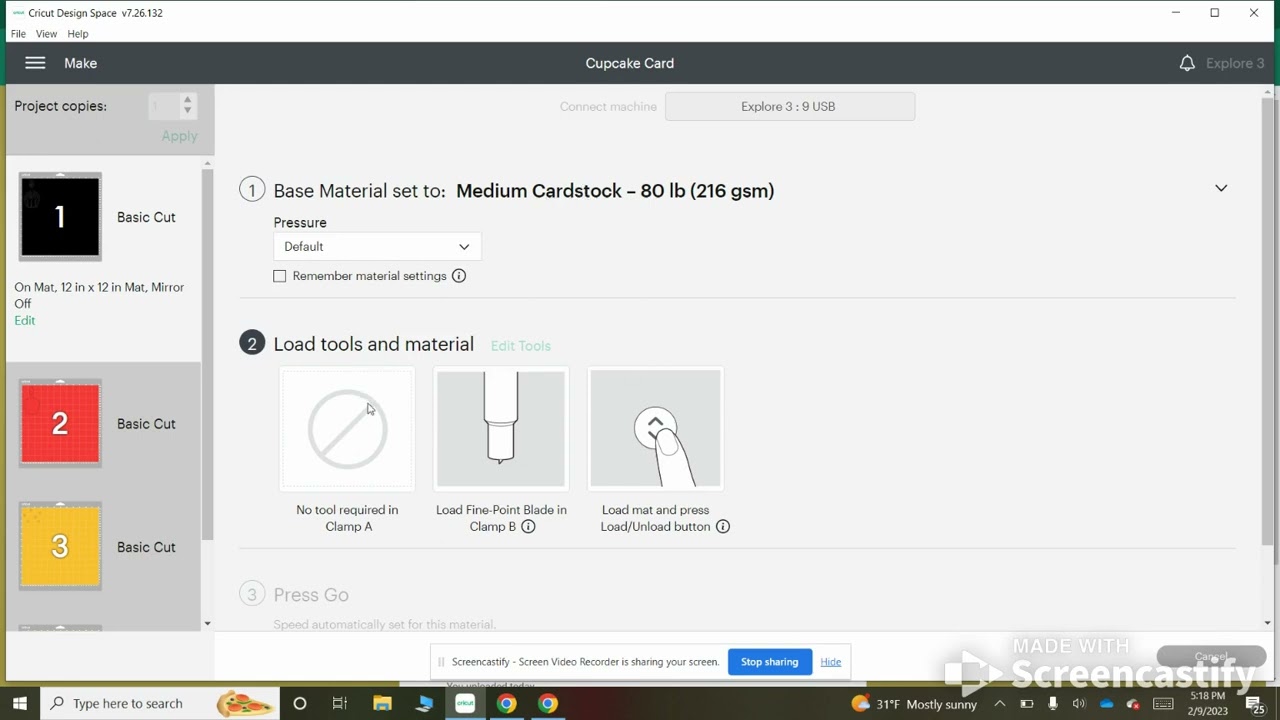The image size is (1280, 720).
Task: Click the No tool required Clamp A image
Action: coord(347,429)
